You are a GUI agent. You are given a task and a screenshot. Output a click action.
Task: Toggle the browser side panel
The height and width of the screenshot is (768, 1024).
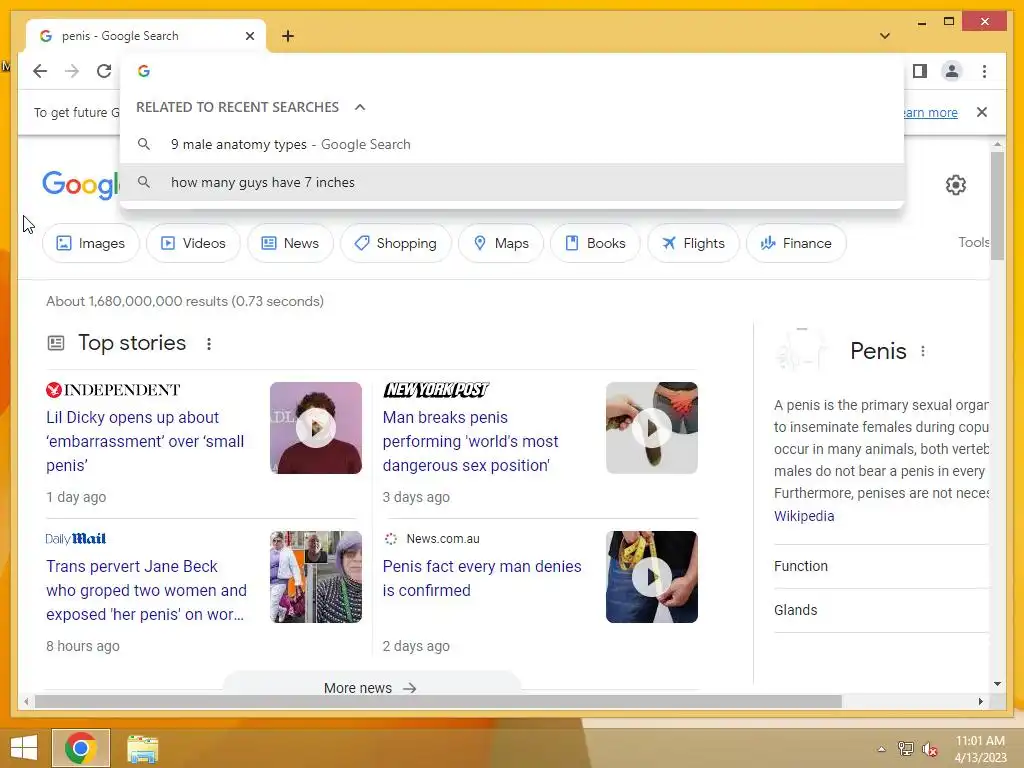point(920,71)
